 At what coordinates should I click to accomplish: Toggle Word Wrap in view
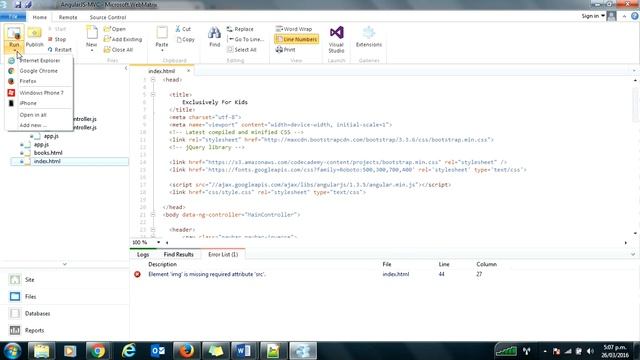[294, 29]
